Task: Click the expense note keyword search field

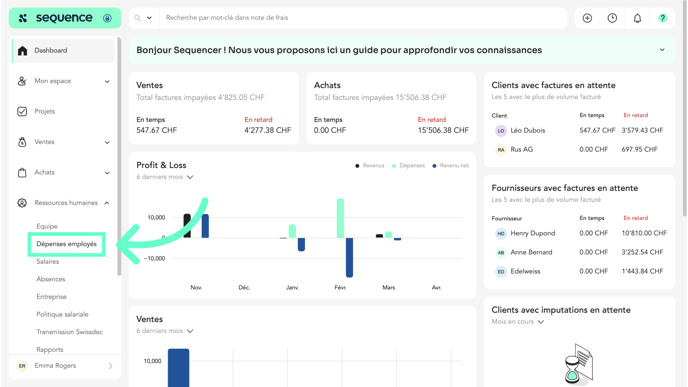Action: tap(363, 18)
